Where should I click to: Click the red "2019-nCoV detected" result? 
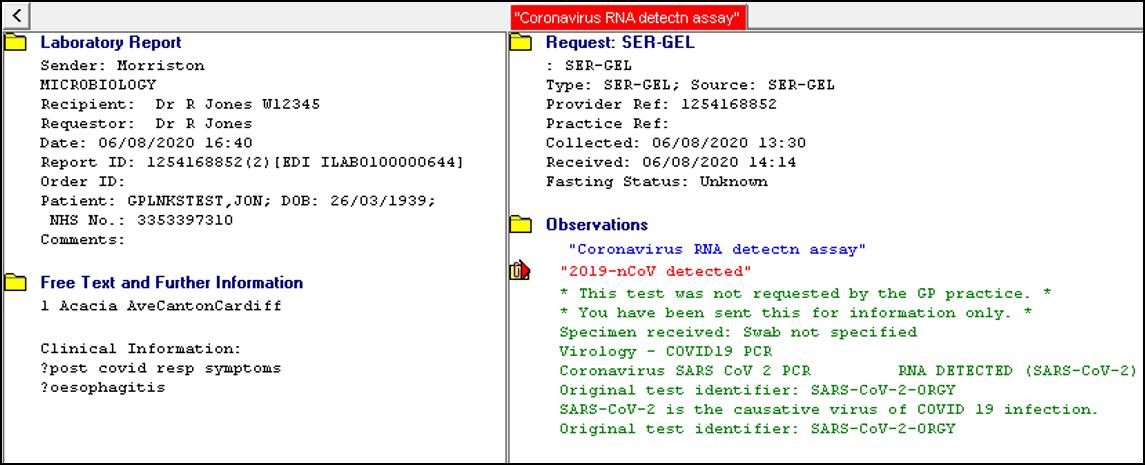click(x=656, y=272)
